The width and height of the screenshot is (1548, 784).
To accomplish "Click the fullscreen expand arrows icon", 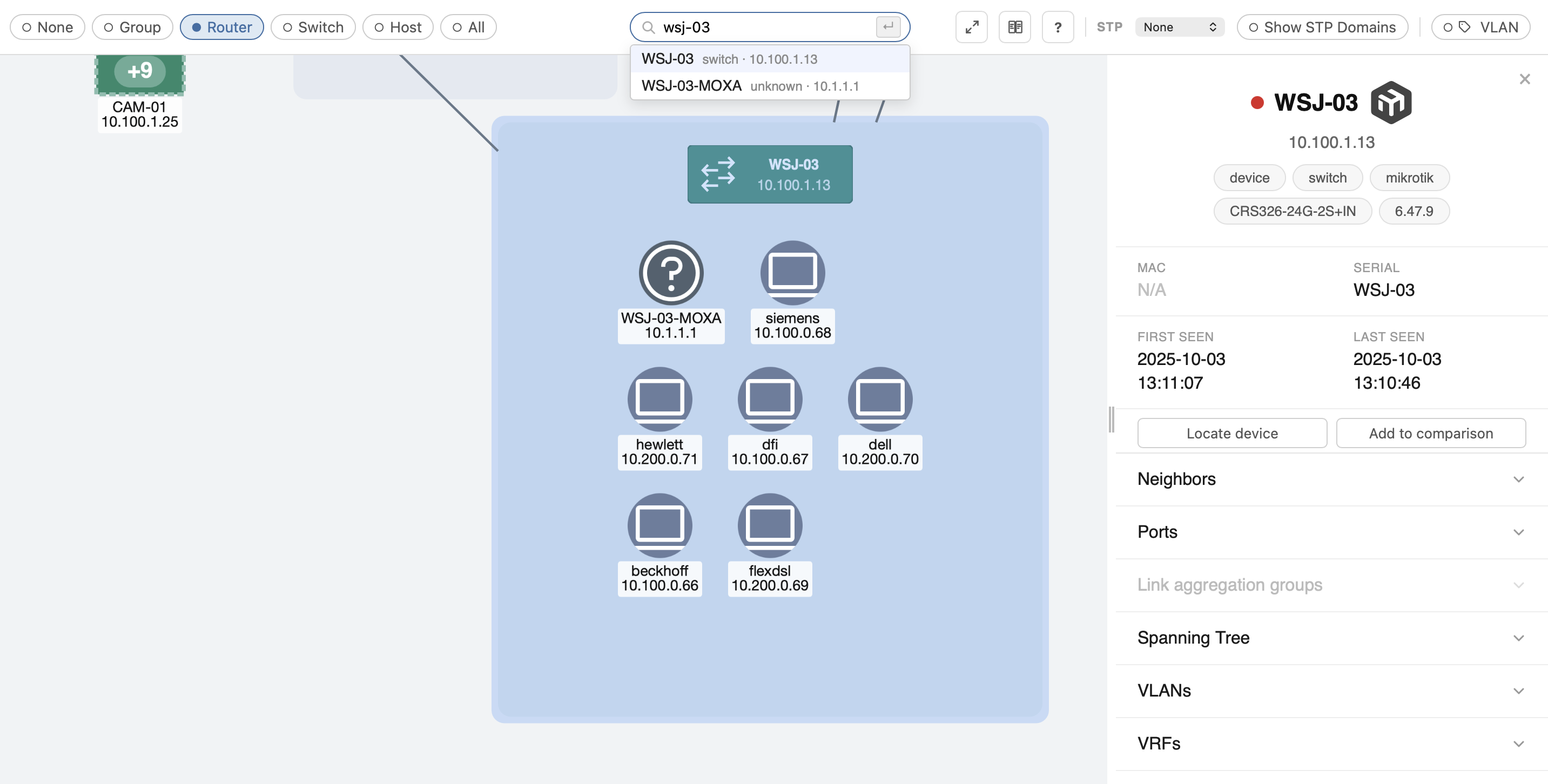I will click(x=971, y=27).
